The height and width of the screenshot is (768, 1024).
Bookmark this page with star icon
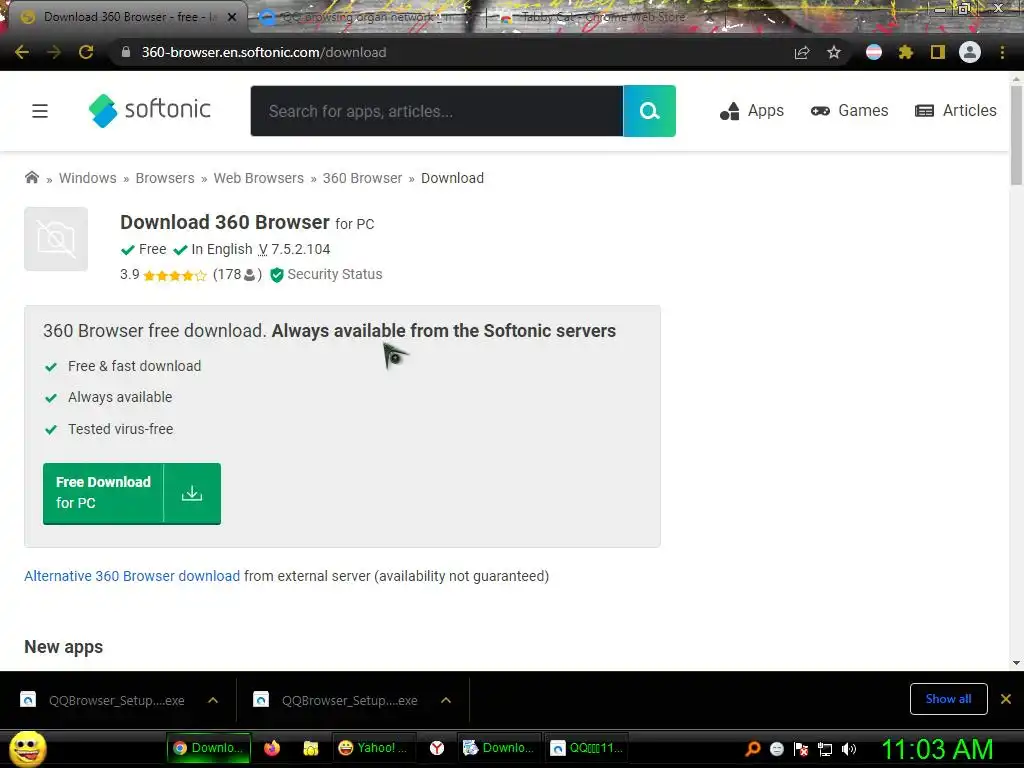click(x=834, y=52)
